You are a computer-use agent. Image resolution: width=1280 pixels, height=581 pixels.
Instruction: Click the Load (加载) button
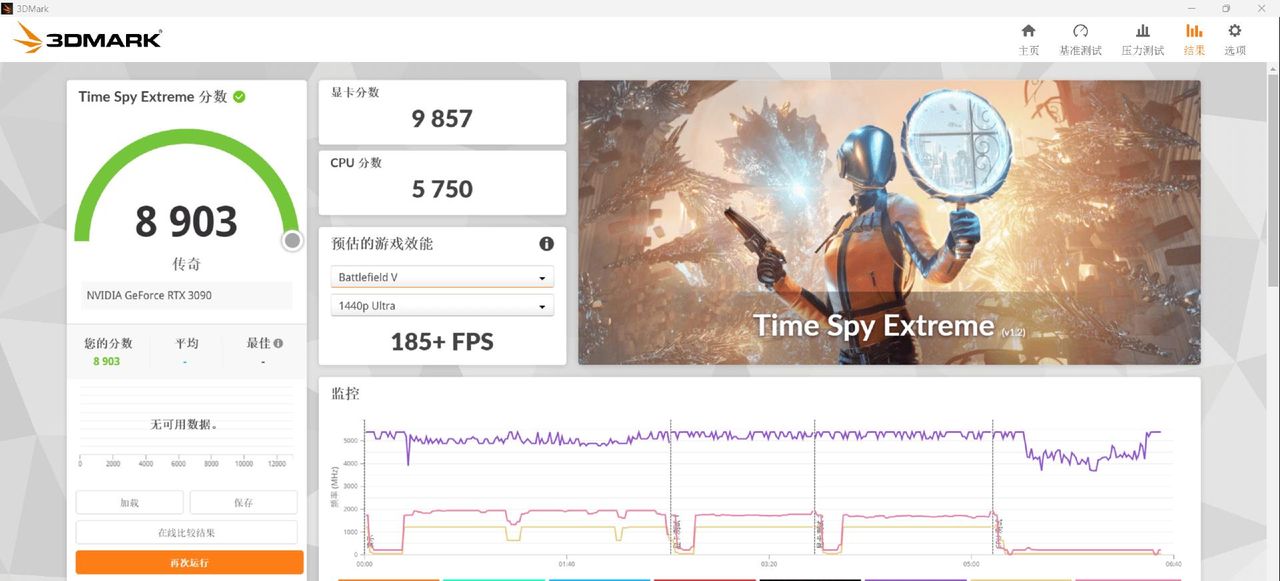129,503
